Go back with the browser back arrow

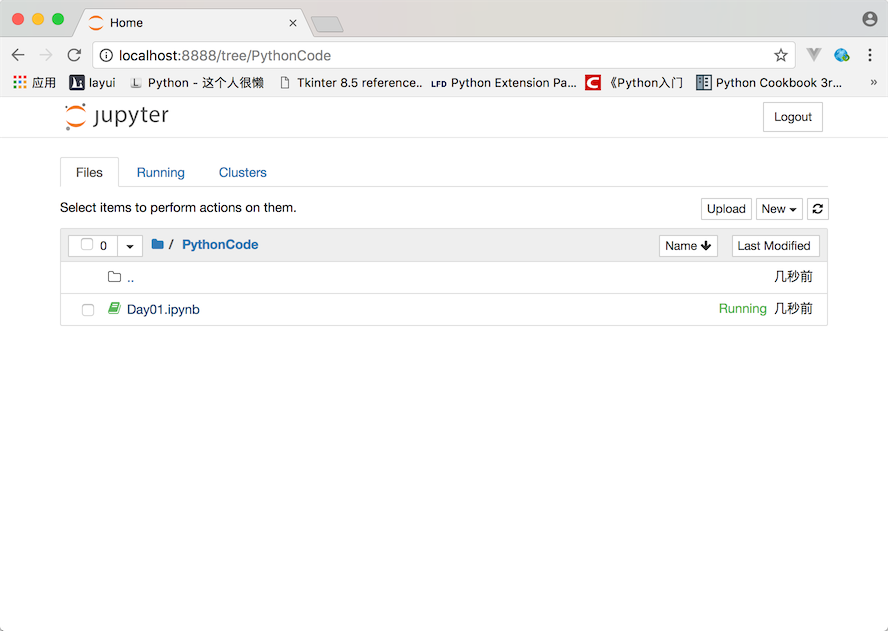[18, 55]
